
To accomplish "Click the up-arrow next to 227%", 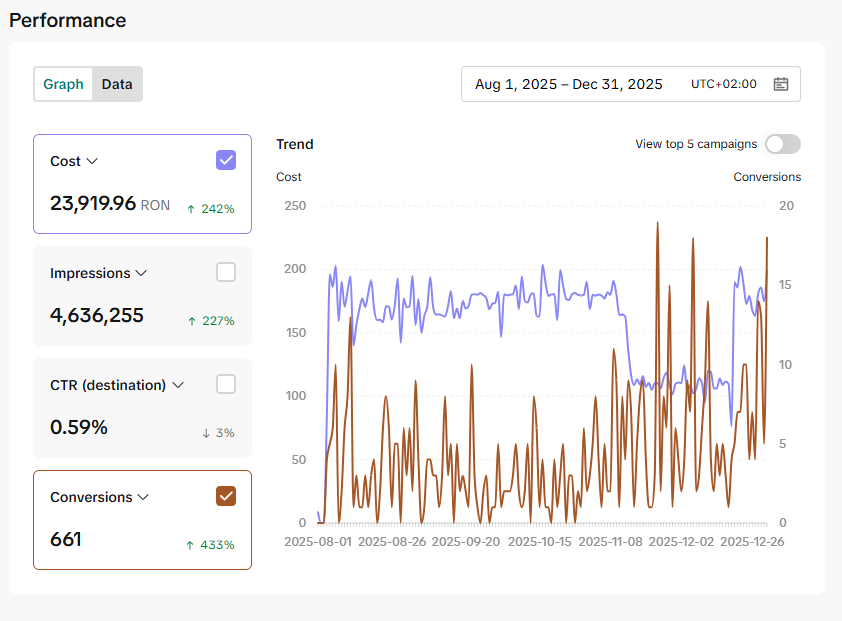I will tap(192, 321).
